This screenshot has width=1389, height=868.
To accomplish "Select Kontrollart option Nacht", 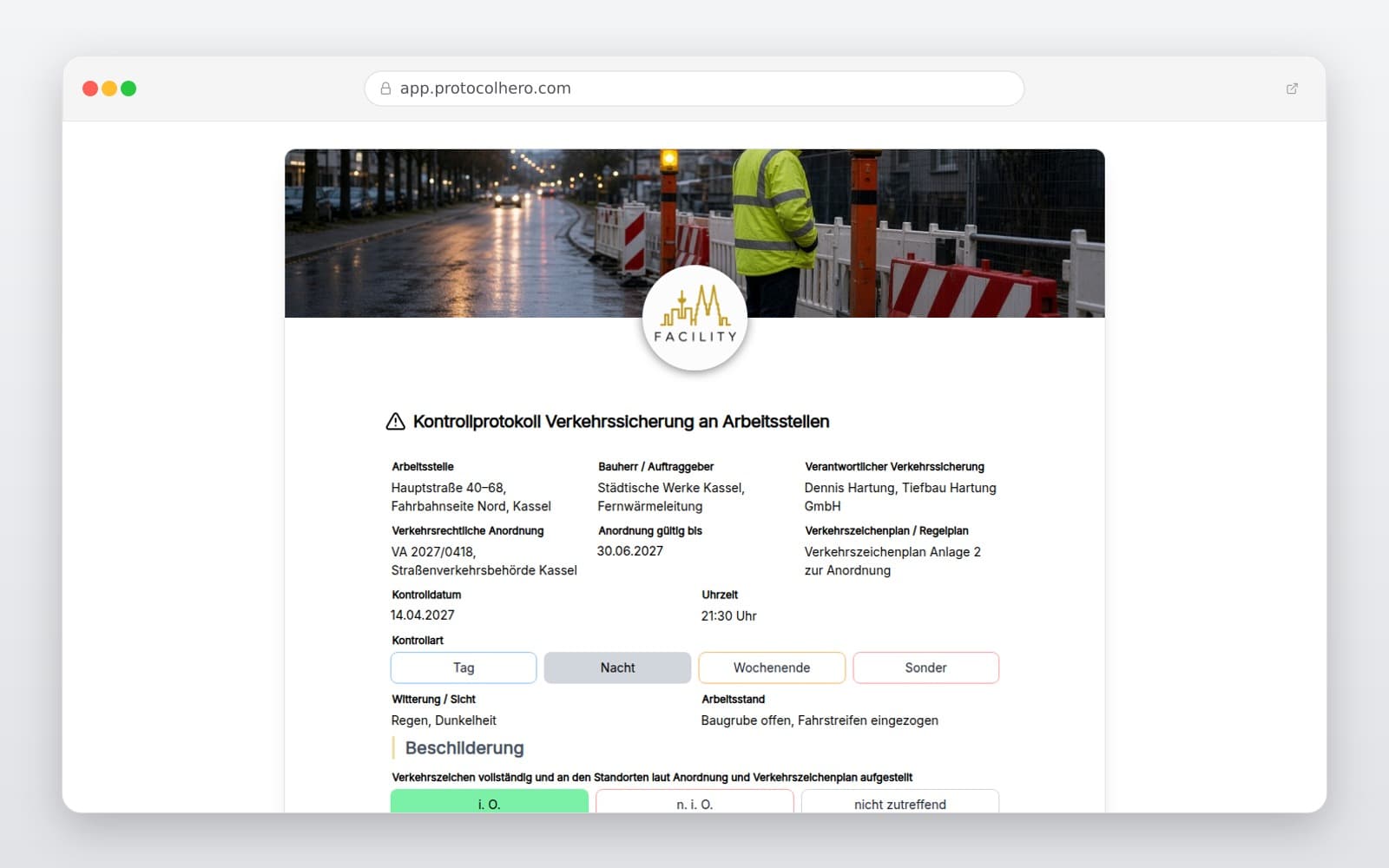I will 617,667.
